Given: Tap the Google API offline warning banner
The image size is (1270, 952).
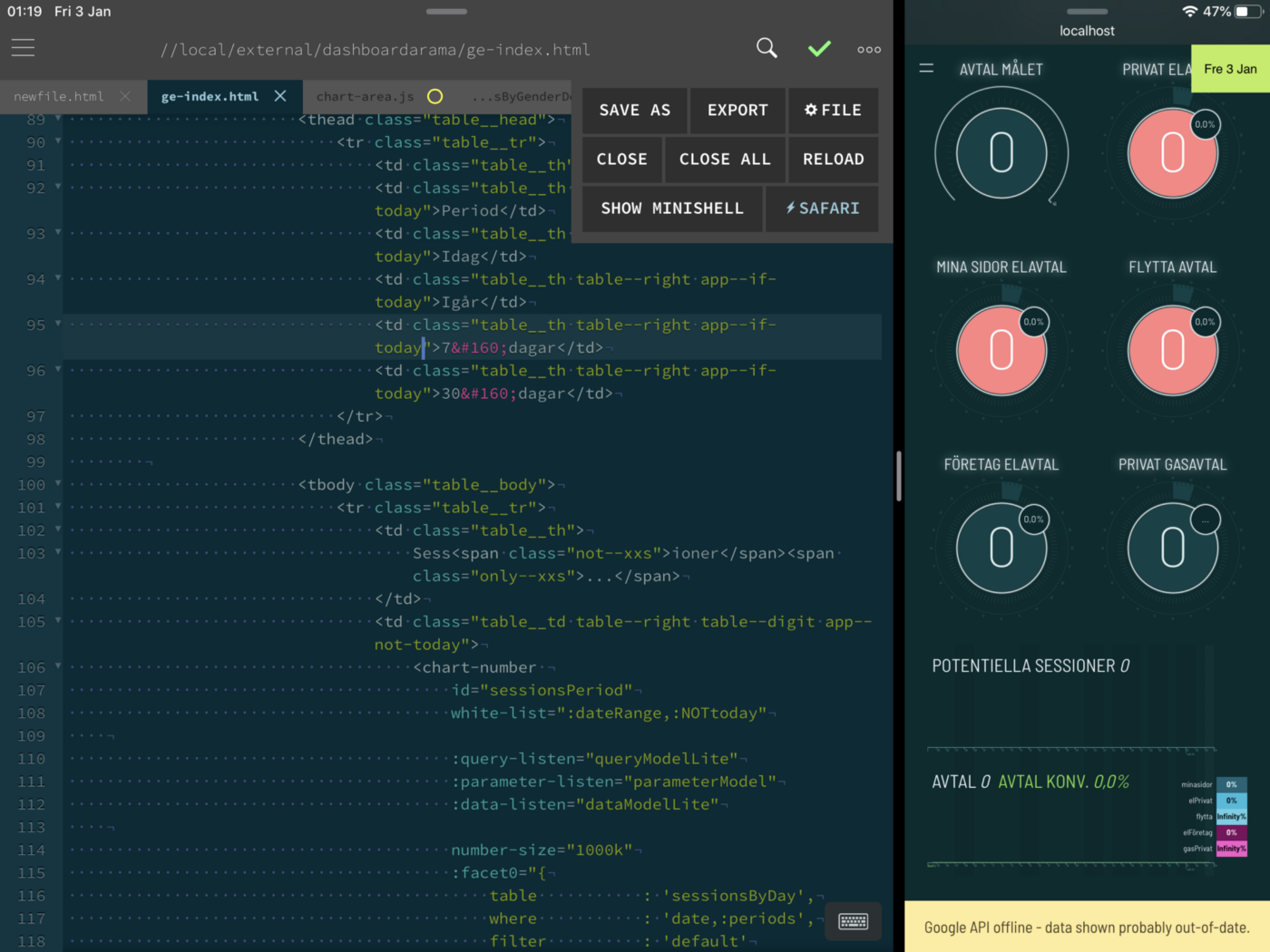Looking at the screenshot, I should pyautogui.click(x=1087, y=927).
